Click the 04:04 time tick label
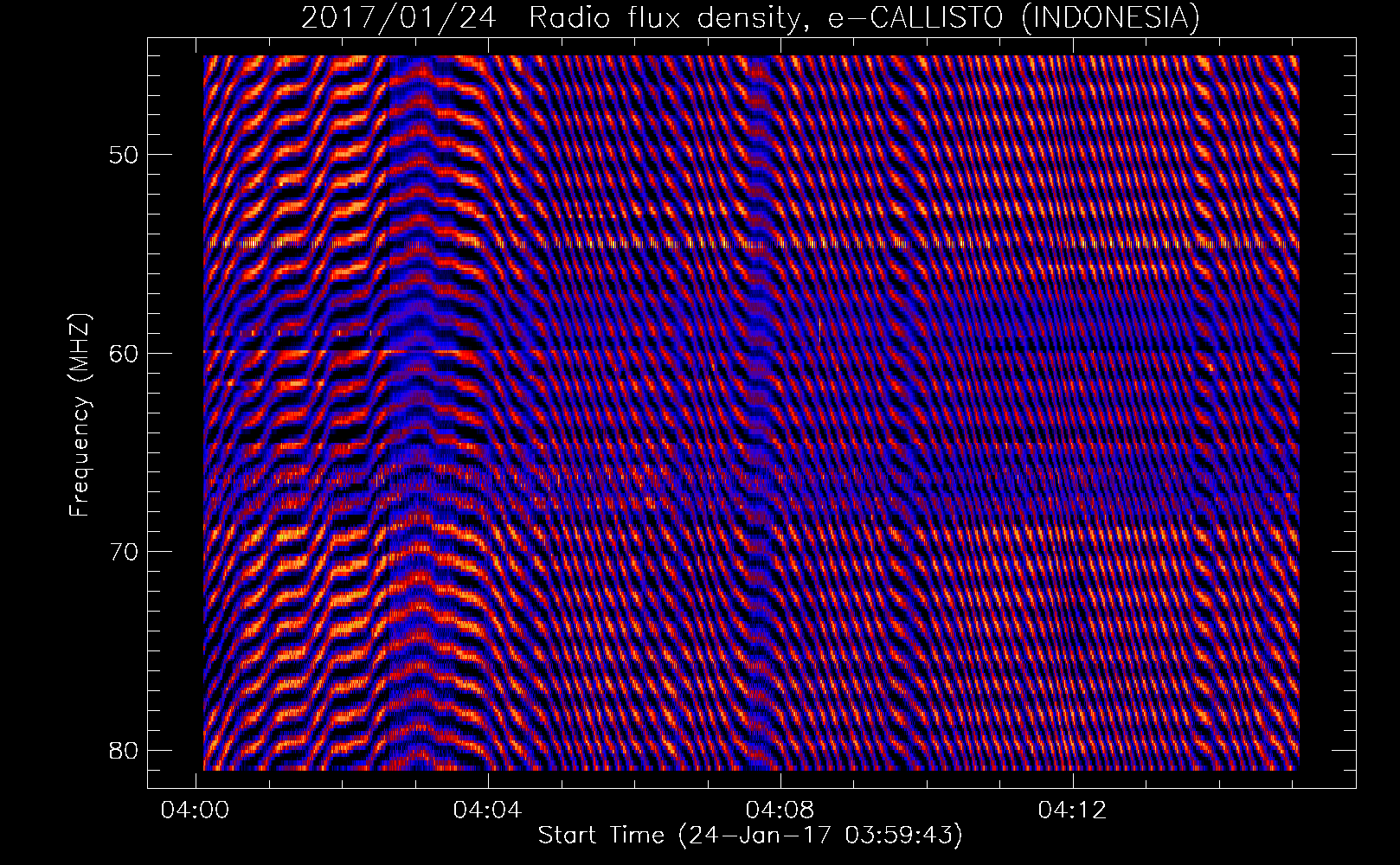1400x865 pixels. point(488,811)
